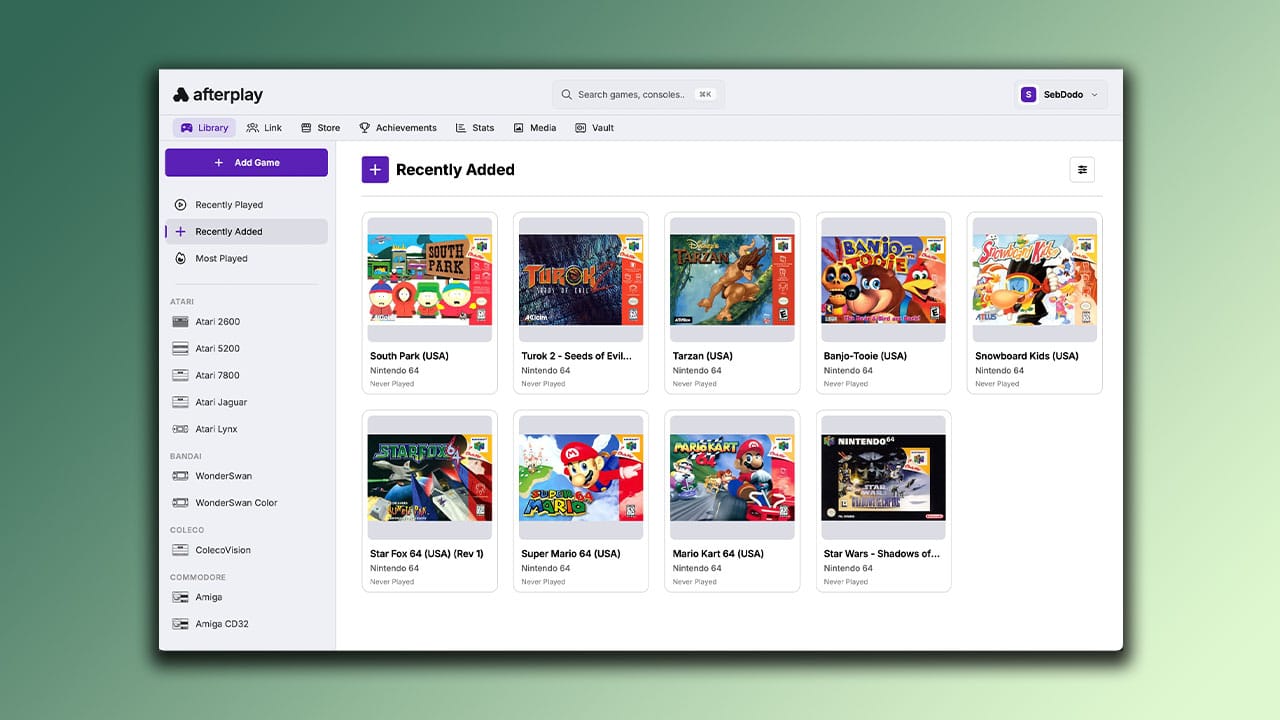Click the Atari Jaguar console icon

[180, 402]
